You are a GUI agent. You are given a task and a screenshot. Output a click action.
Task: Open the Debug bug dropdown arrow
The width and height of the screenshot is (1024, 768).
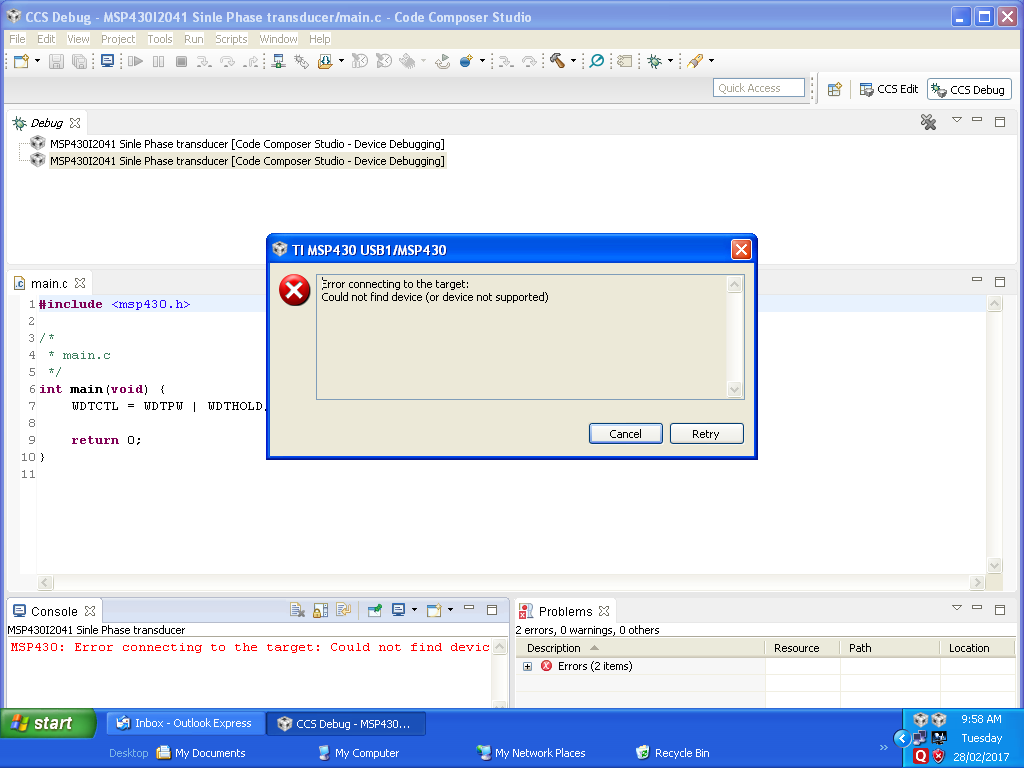670,61
